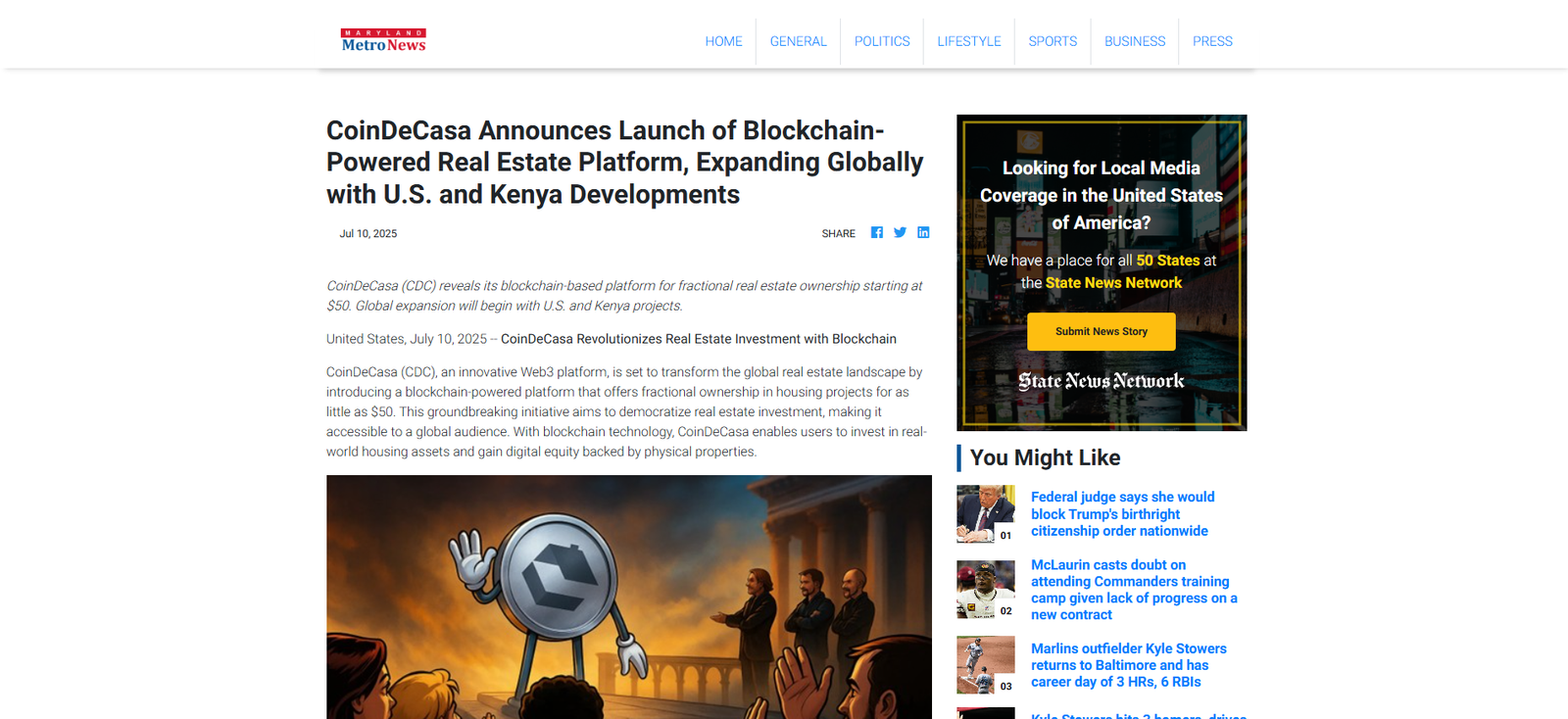
Task: Click the Submit News Story button
Action: 1101,331
